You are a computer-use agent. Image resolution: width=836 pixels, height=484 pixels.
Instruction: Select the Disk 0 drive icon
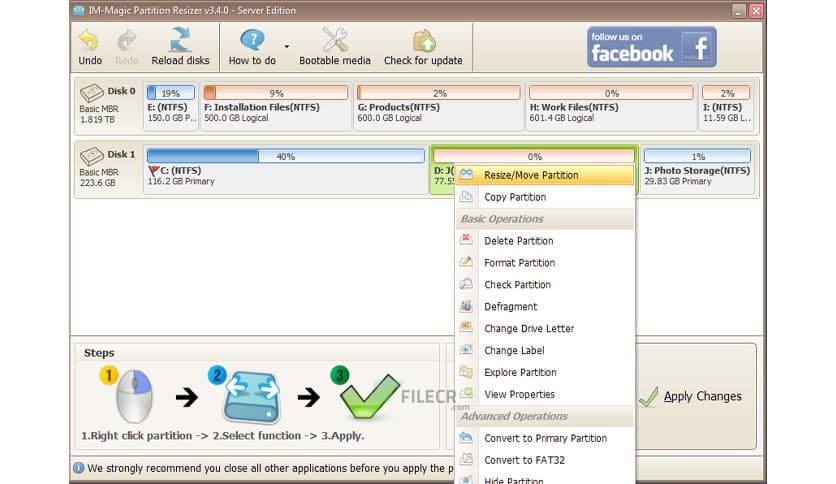pos(92,92)
